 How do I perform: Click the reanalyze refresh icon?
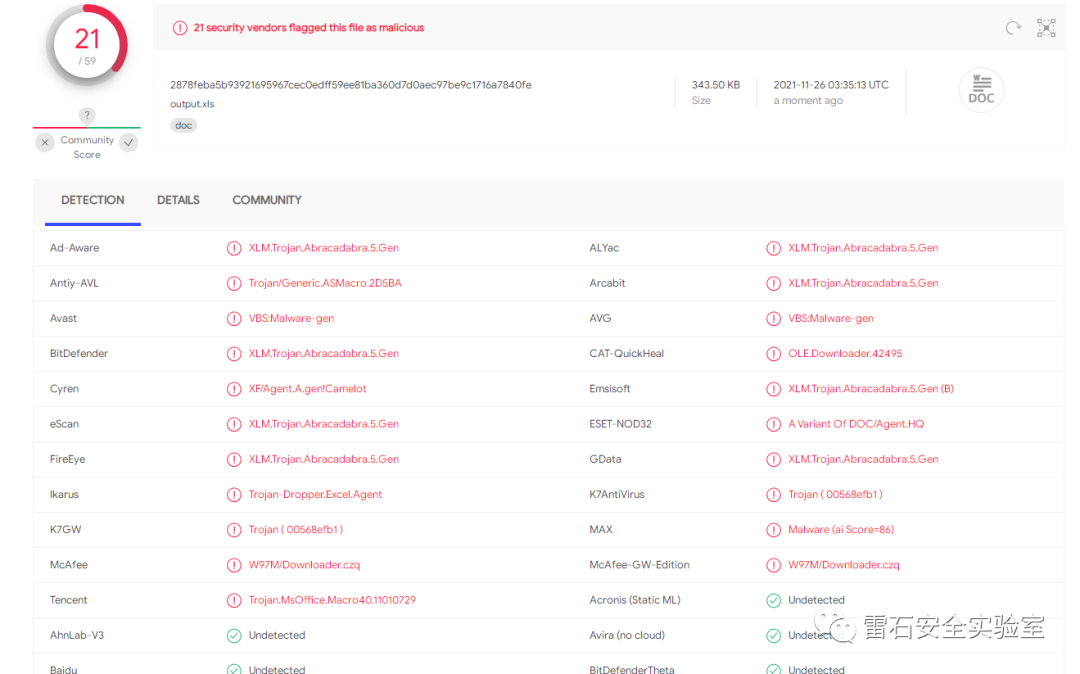pyautogui.click(x=1012, y=28)
